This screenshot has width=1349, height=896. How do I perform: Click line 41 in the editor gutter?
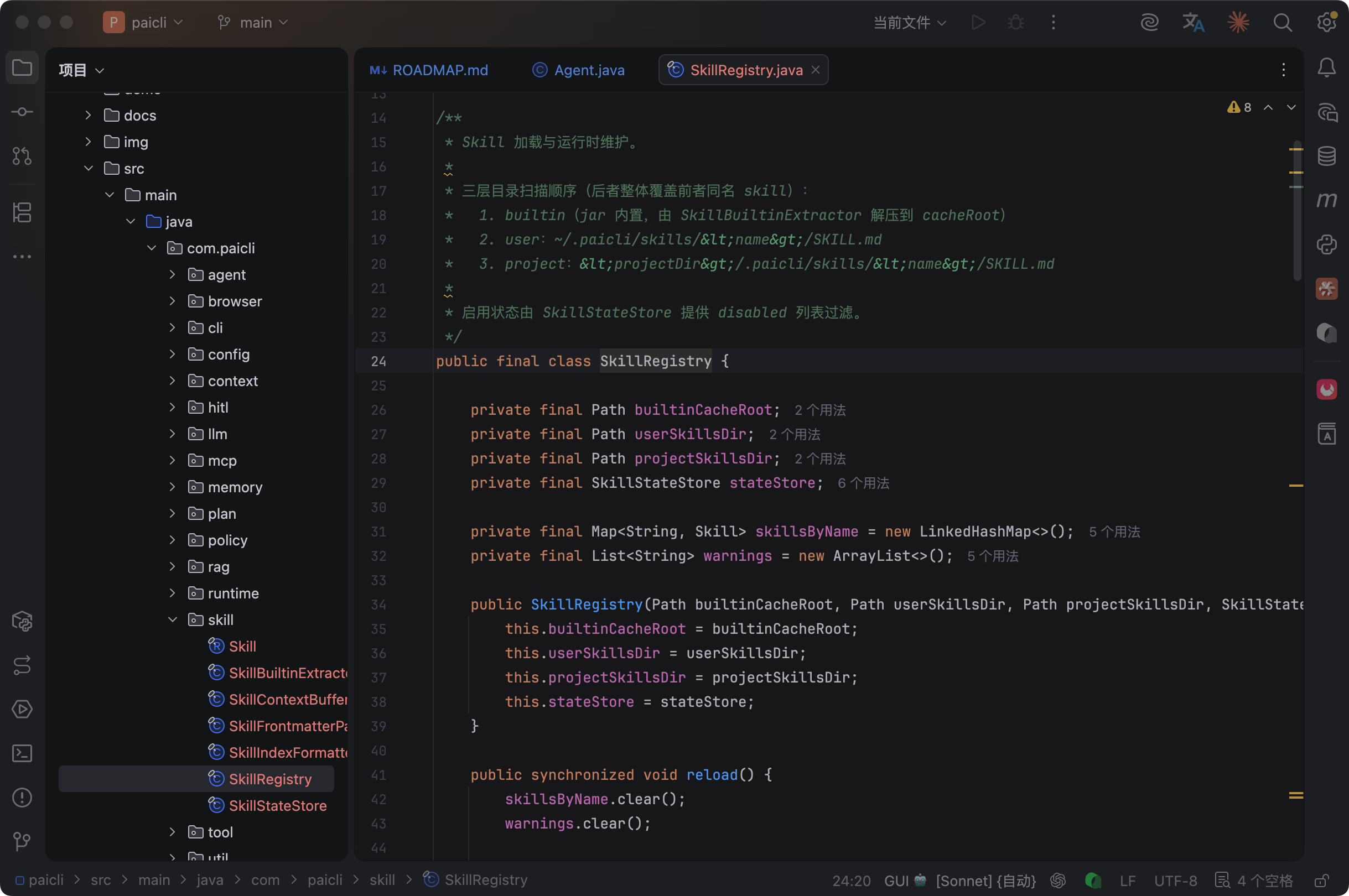click(378, 775)
